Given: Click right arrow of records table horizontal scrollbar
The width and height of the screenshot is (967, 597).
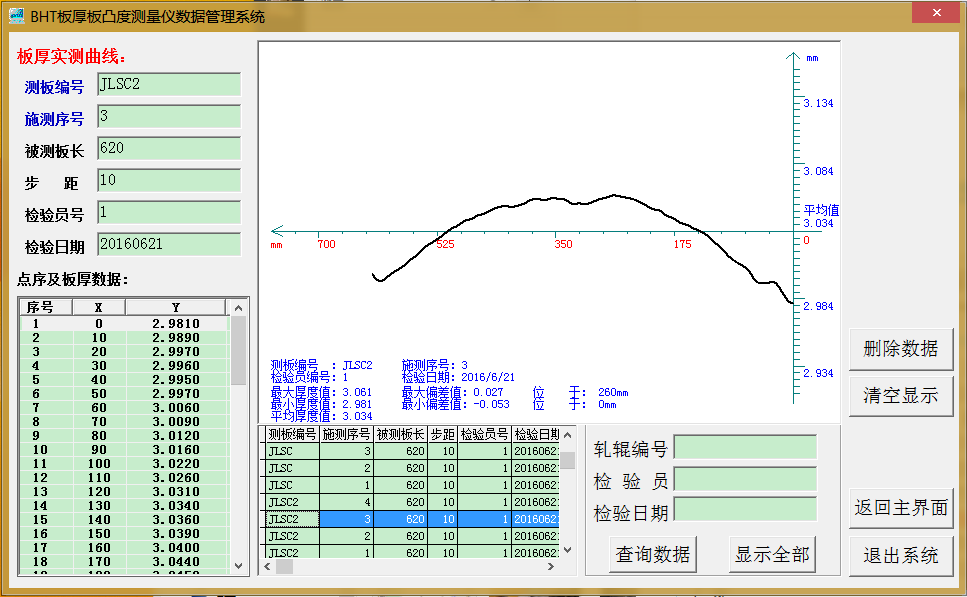Looking at the screenshot, I should [x=550, y=566].
